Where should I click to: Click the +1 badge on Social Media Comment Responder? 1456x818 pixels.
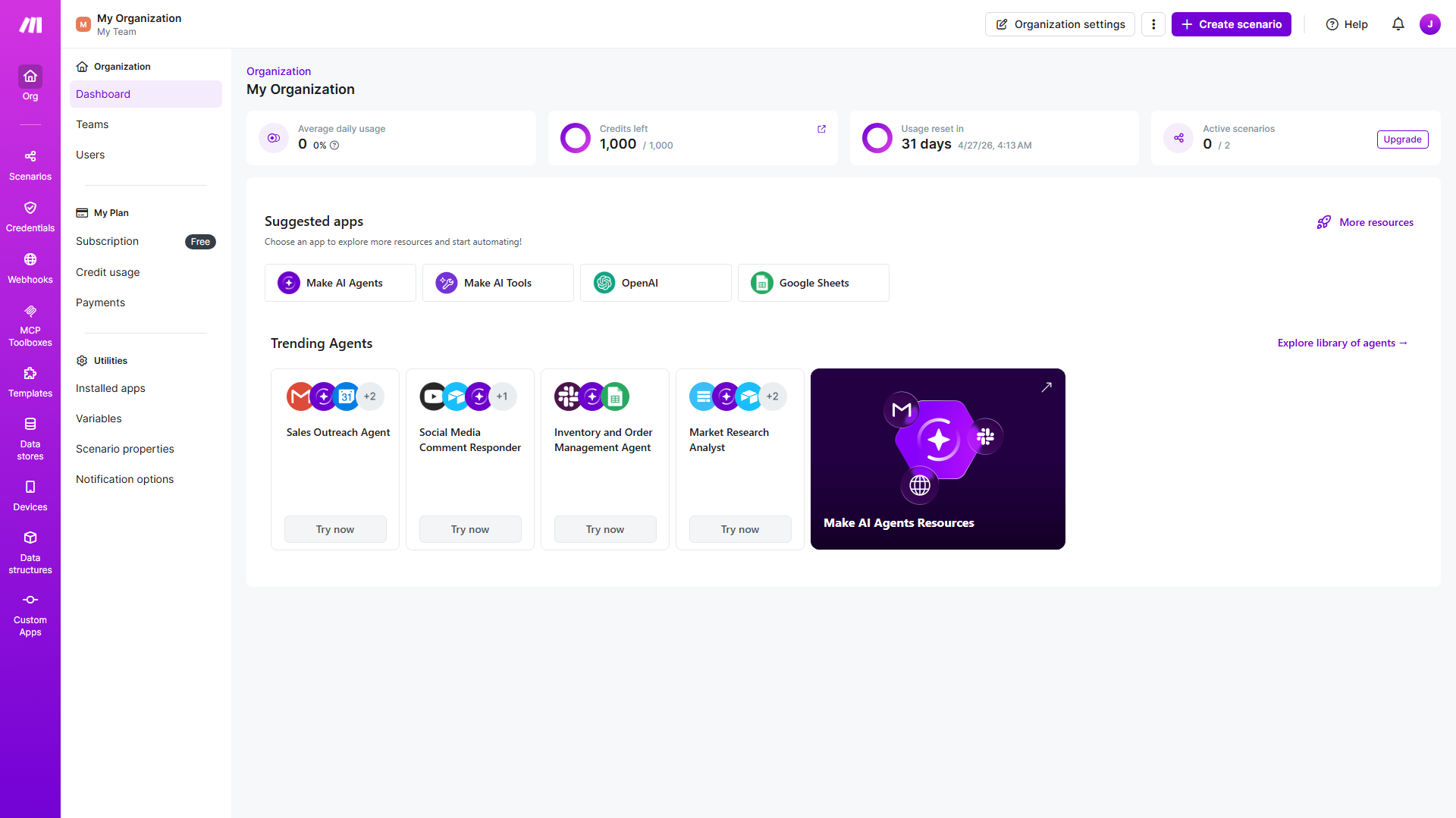pos(502,396)
